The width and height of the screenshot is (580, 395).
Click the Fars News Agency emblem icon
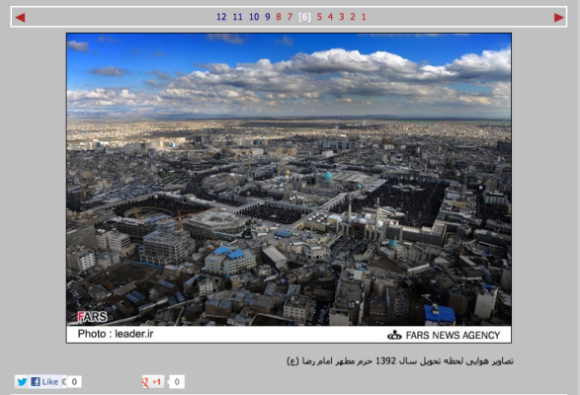pyautogui.click(x=394, y=335)
